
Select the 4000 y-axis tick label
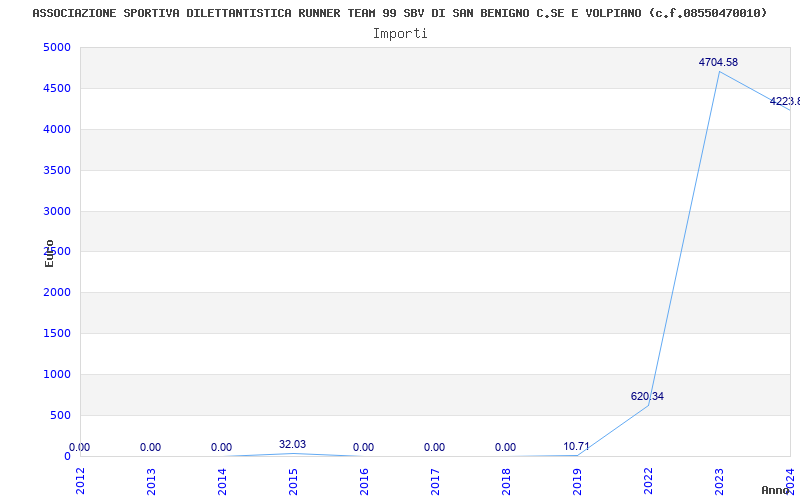[x=57, y=129]
